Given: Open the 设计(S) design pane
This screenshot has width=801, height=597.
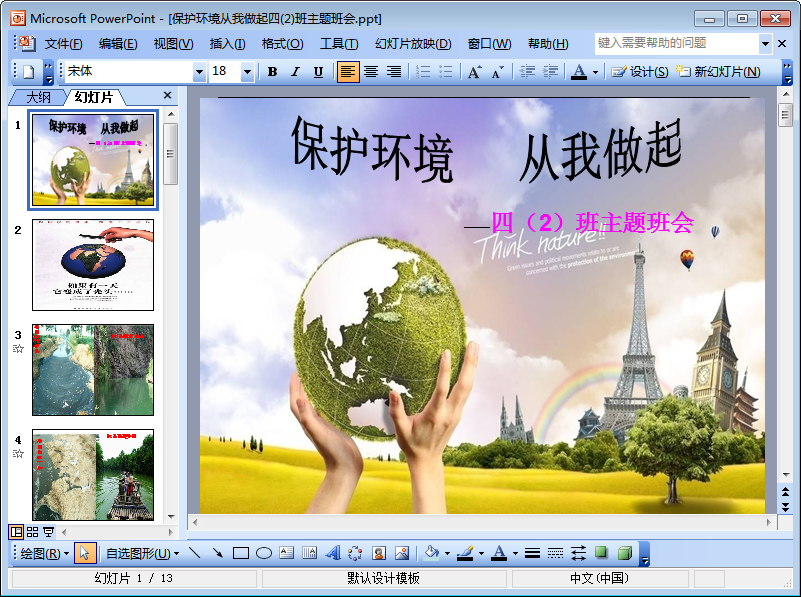Looking at the screenshot, I should (640, 72).
